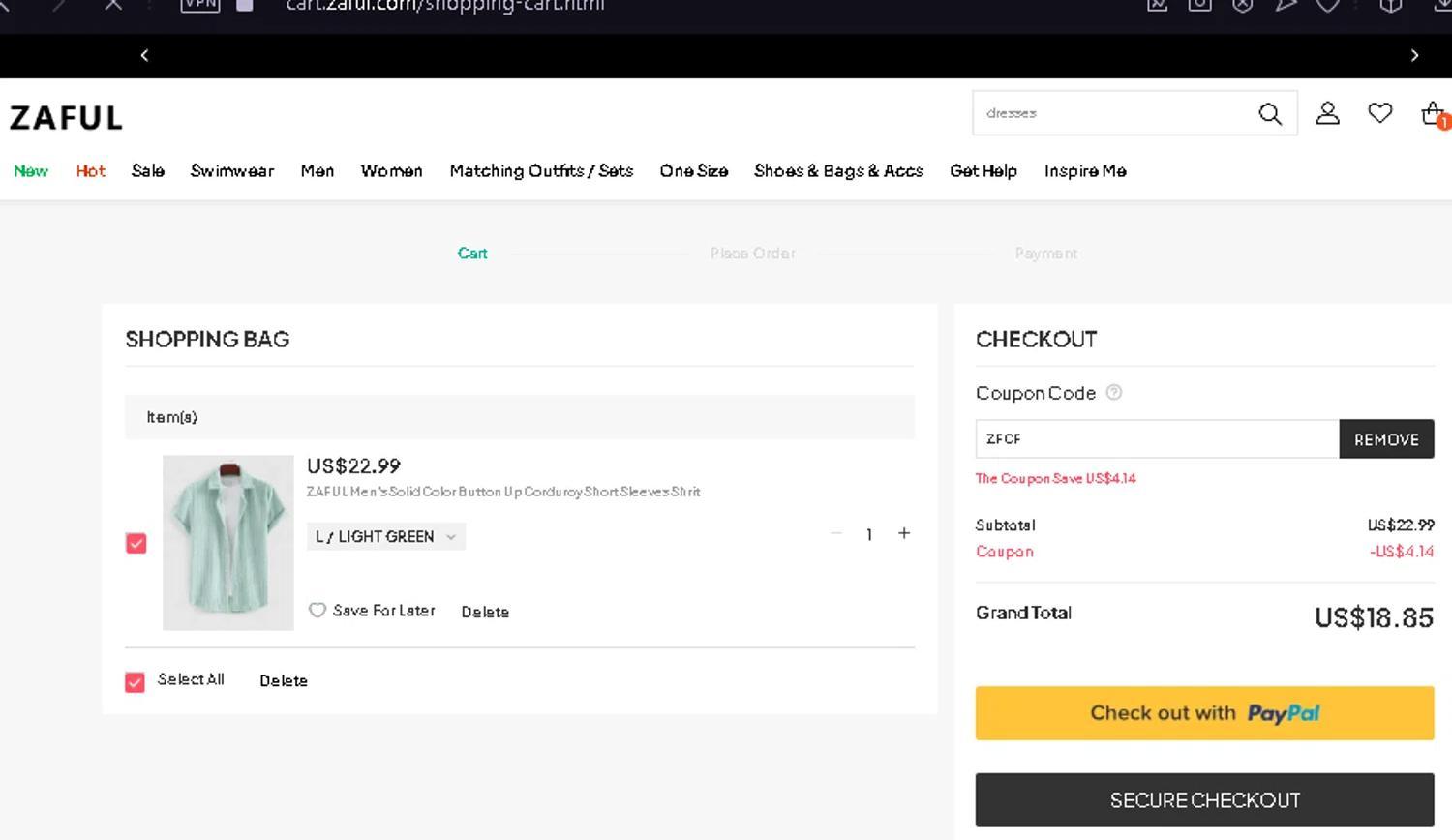The height and width of the screenshot is (840, 1452).
Task: Open the user account icon
Action: [1328, 113]
